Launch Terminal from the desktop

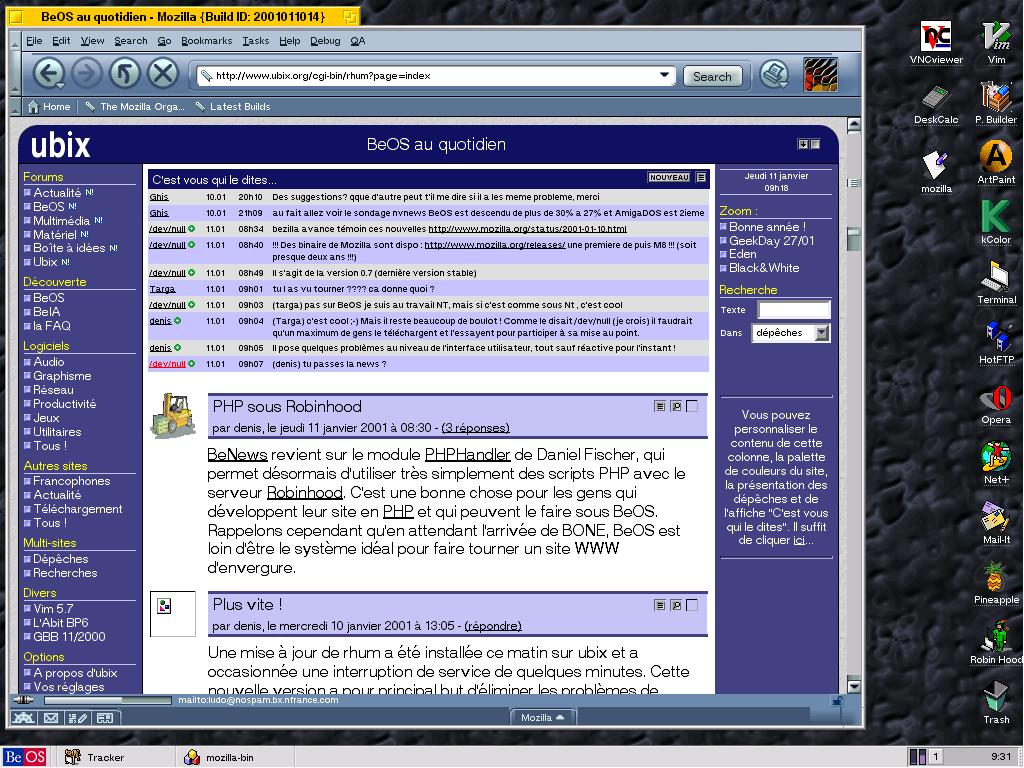pos(996,283)
